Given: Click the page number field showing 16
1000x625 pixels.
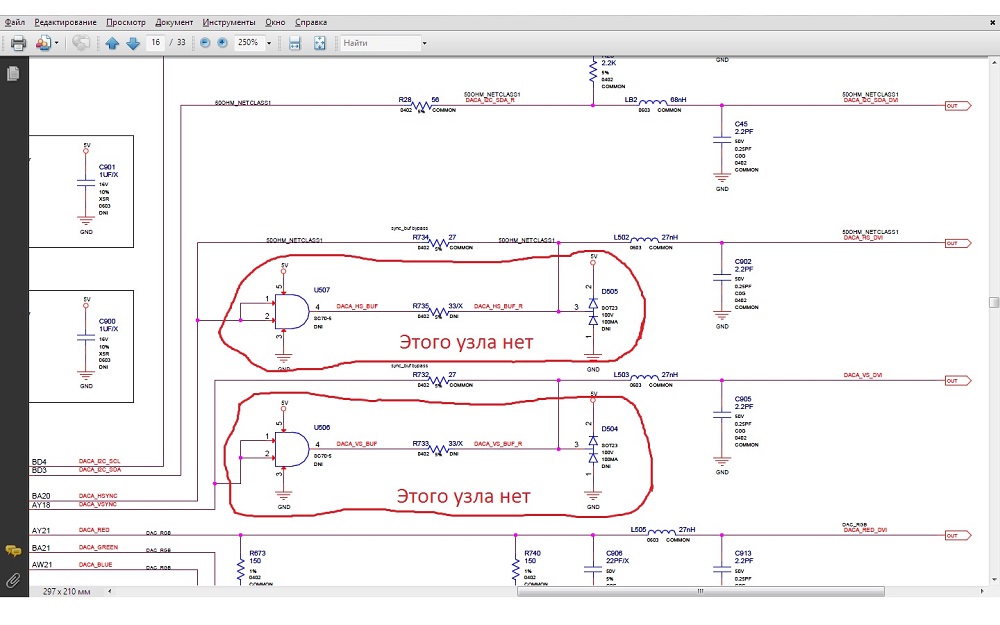Looking at the screenshot, I should pos(155,43).
